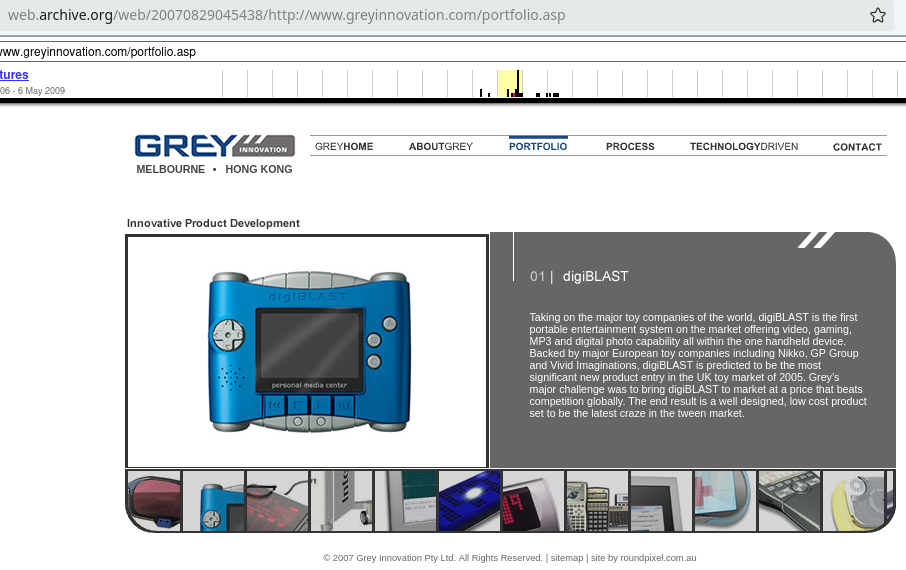Select the green-screen panel thumbnail
Screen dimensions: 906x570
click(406, 501)
